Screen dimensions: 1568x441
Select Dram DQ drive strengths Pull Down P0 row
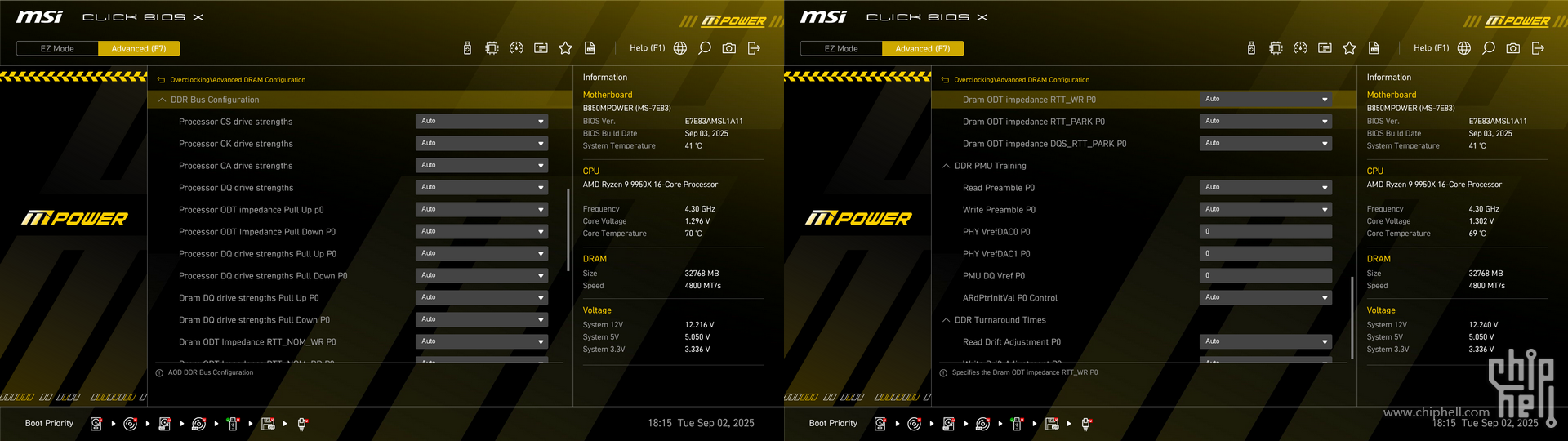tap(359, 320)
